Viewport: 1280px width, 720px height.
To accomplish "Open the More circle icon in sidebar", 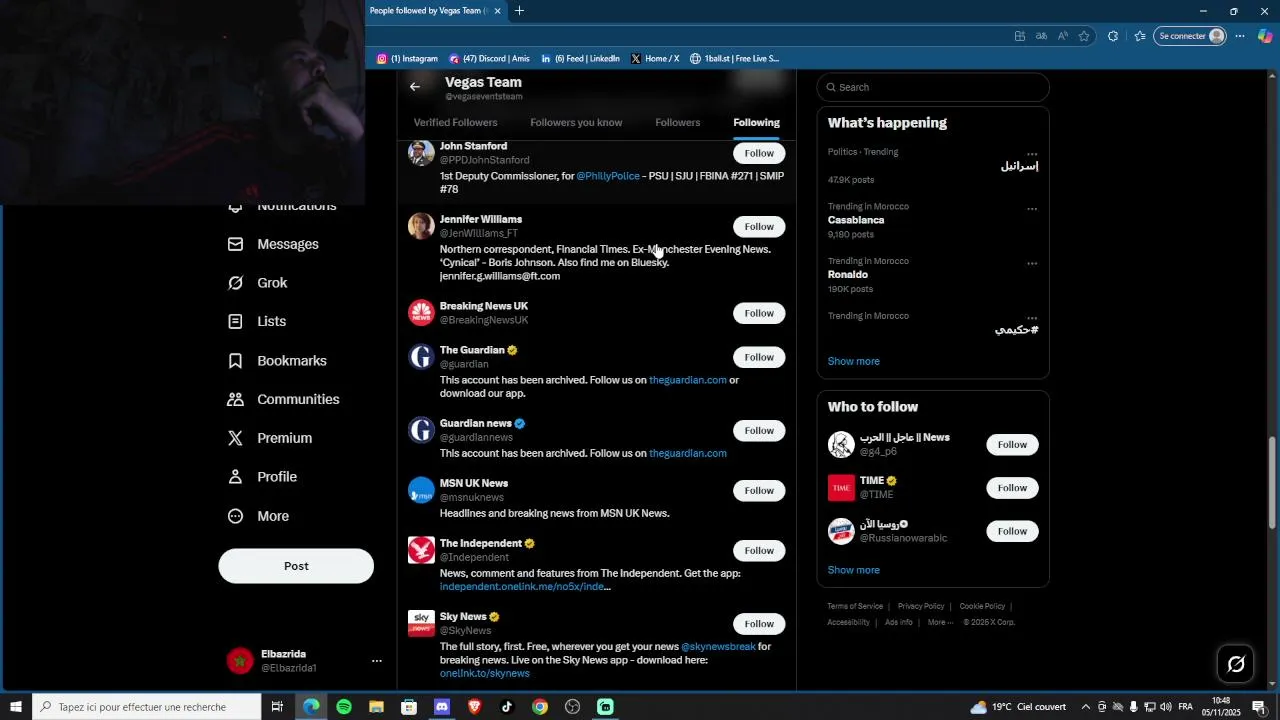I will [x=235, y=516].
